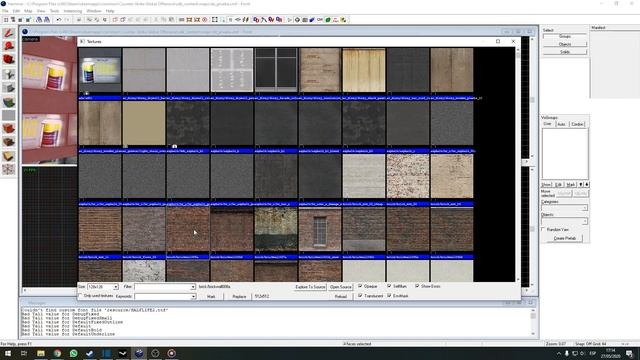Screen dimensions: 640x360
Task: Select the red Selection tool in left toolbar
Action: 9,33
